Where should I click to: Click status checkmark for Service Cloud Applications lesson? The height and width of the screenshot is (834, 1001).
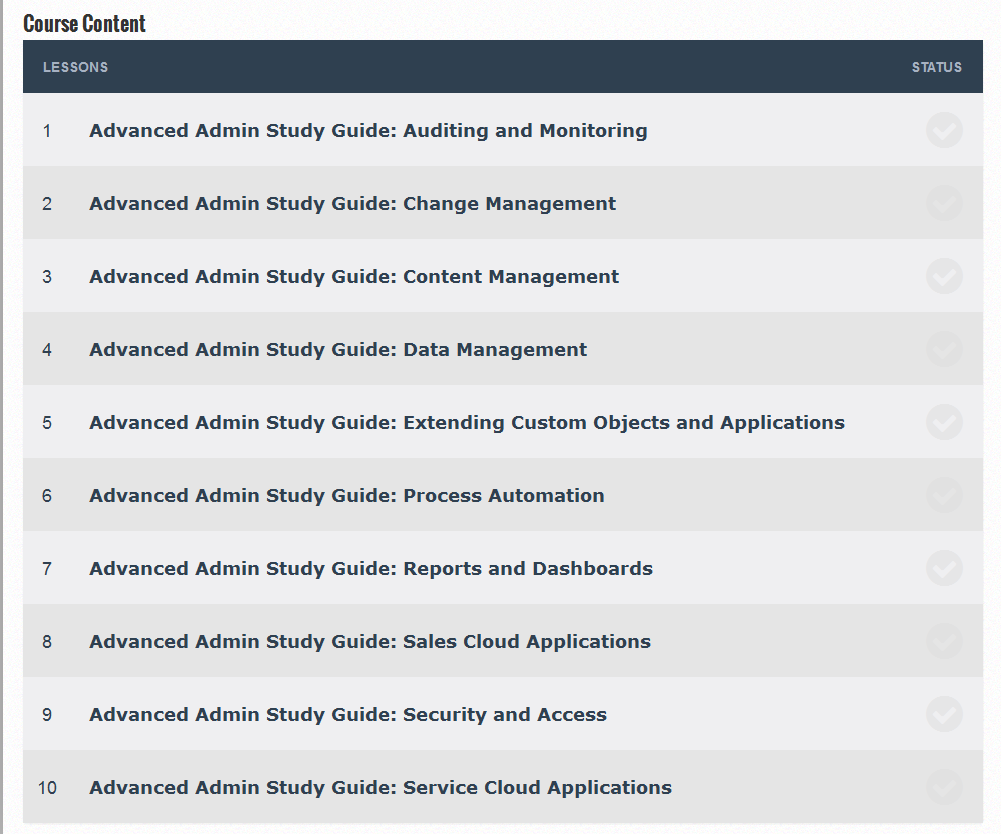coord(944,787)
